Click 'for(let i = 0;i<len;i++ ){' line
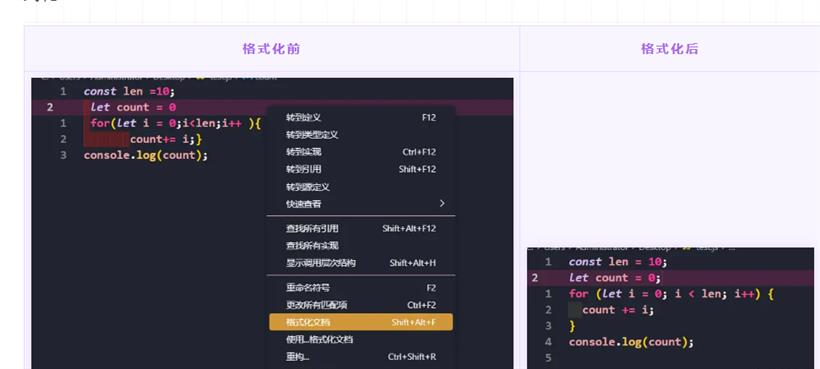The height and width of the screenshot is (369, 820). 175,124
